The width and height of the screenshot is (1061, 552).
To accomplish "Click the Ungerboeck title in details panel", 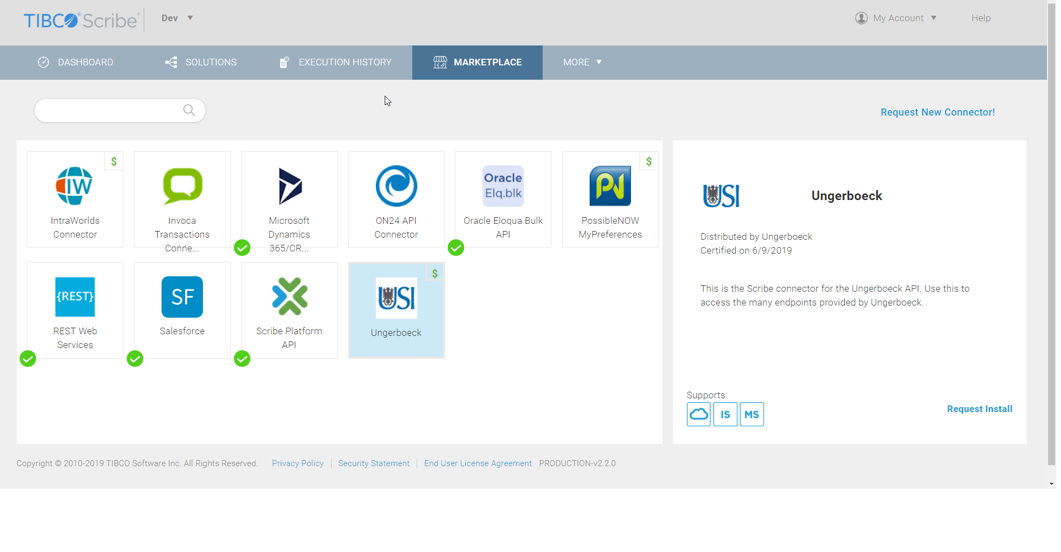I will tap(846, 196).
